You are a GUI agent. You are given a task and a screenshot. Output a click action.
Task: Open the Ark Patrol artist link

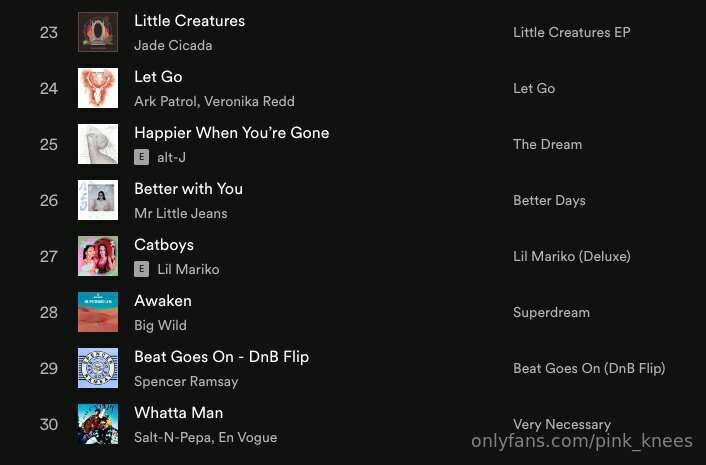click(x=165, y=101)
